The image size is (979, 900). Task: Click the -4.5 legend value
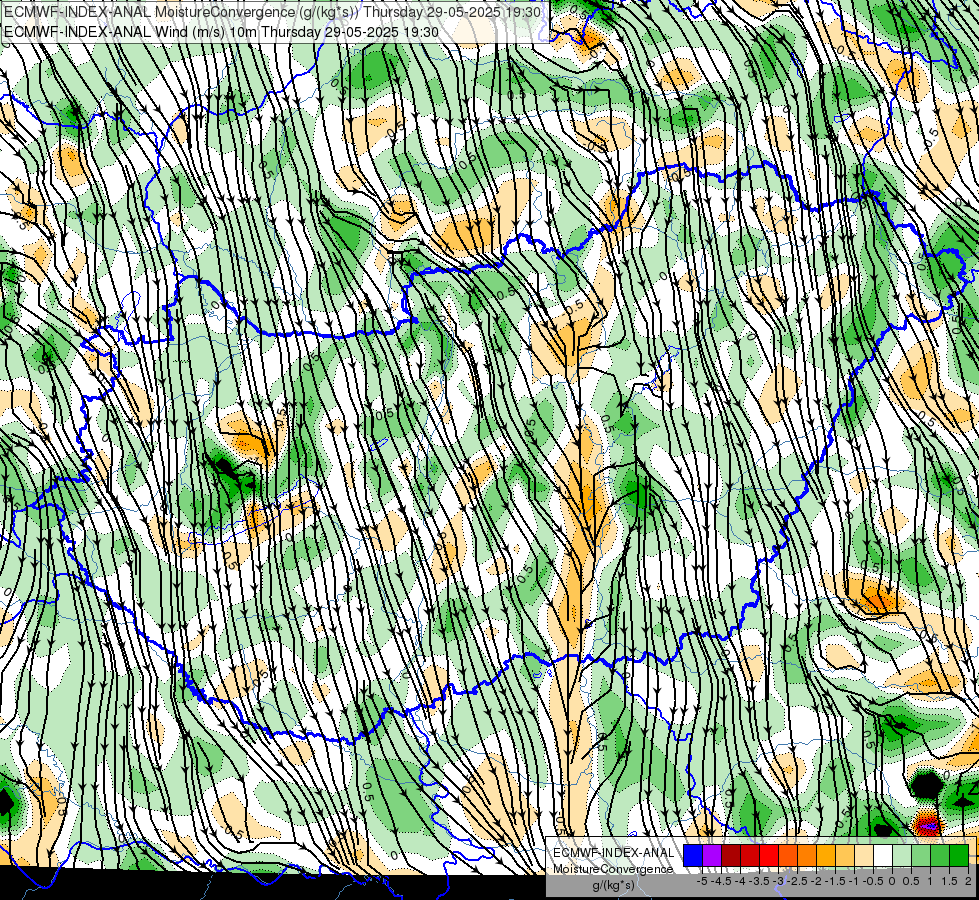(x=721, y=881)
